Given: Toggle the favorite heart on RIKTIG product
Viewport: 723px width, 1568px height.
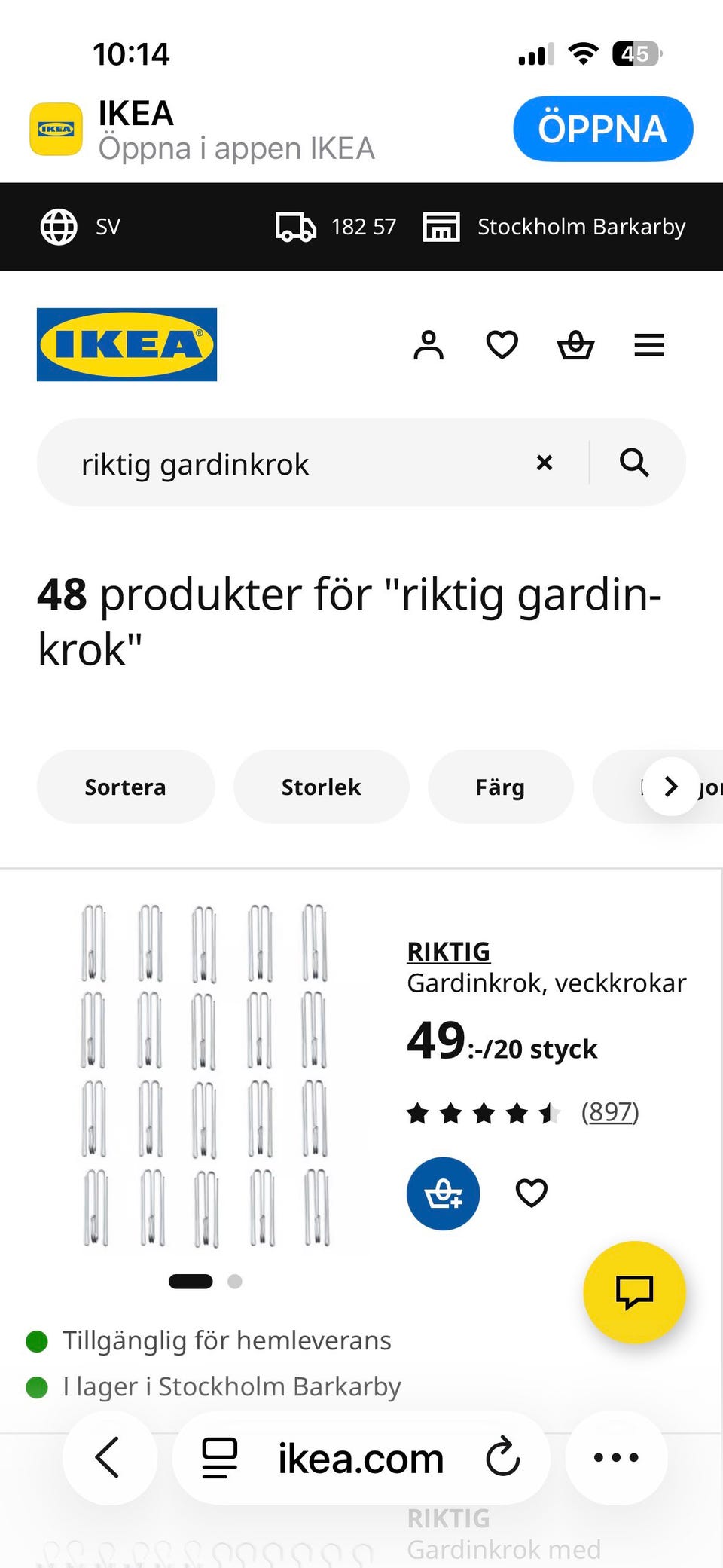Looking at the screenshot, I should (531, 1193).
